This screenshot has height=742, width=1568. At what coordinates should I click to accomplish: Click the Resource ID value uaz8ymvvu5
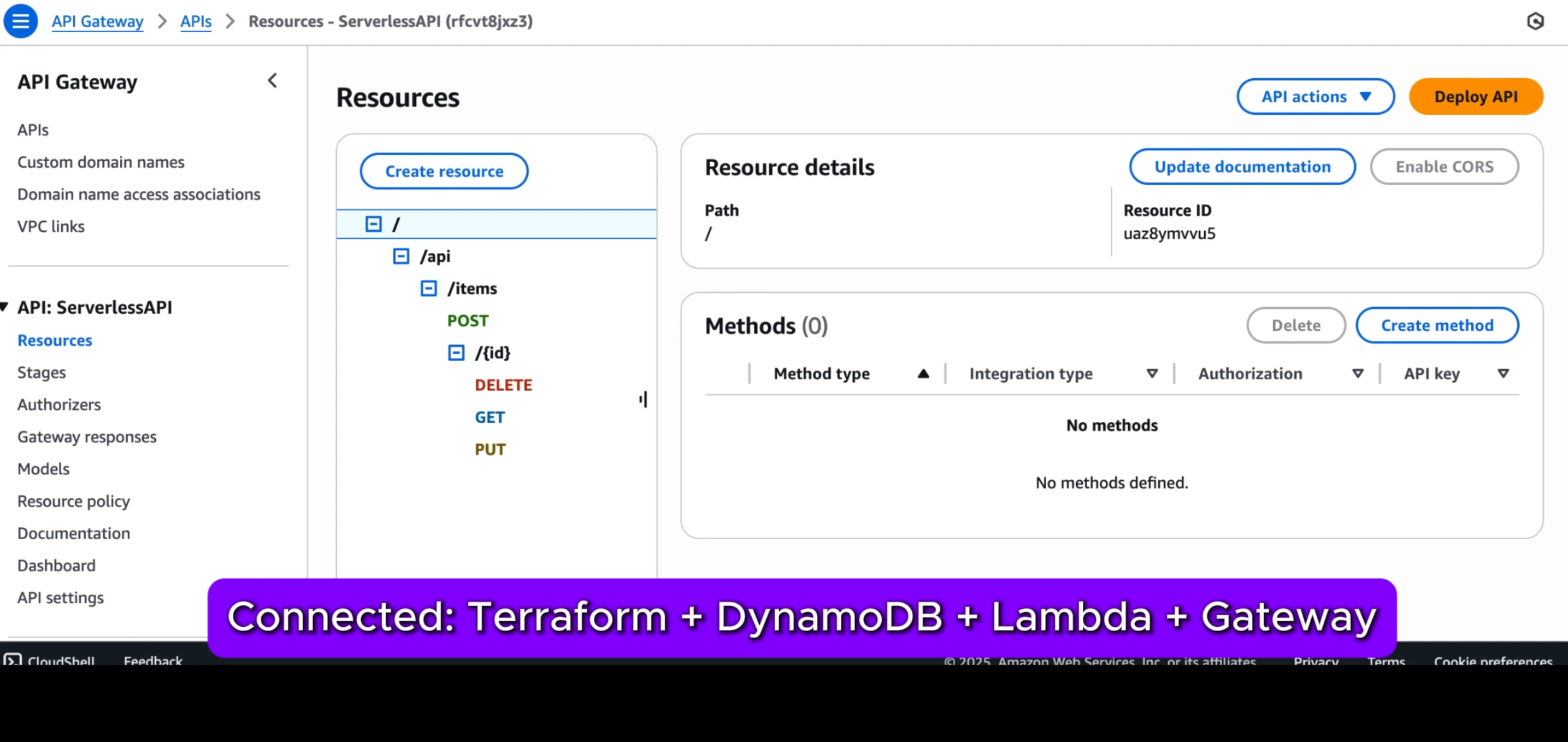tap(1169, 234)
